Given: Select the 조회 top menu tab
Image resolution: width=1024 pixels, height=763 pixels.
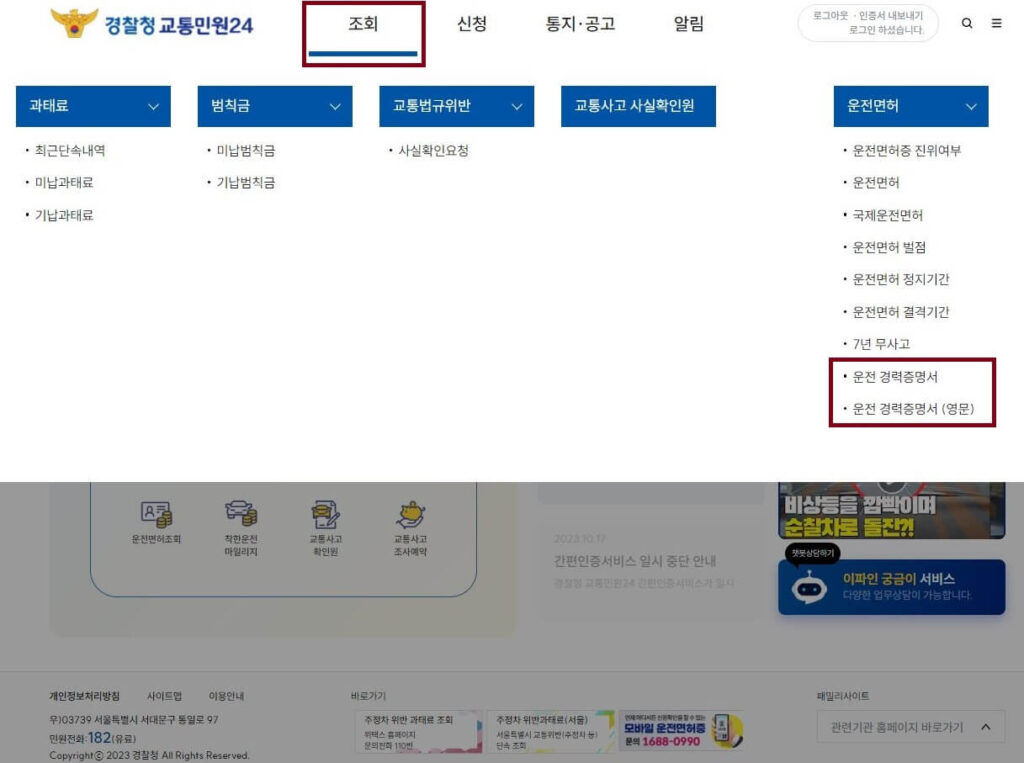Looking at the screenshot, I should tap(363, 25).
